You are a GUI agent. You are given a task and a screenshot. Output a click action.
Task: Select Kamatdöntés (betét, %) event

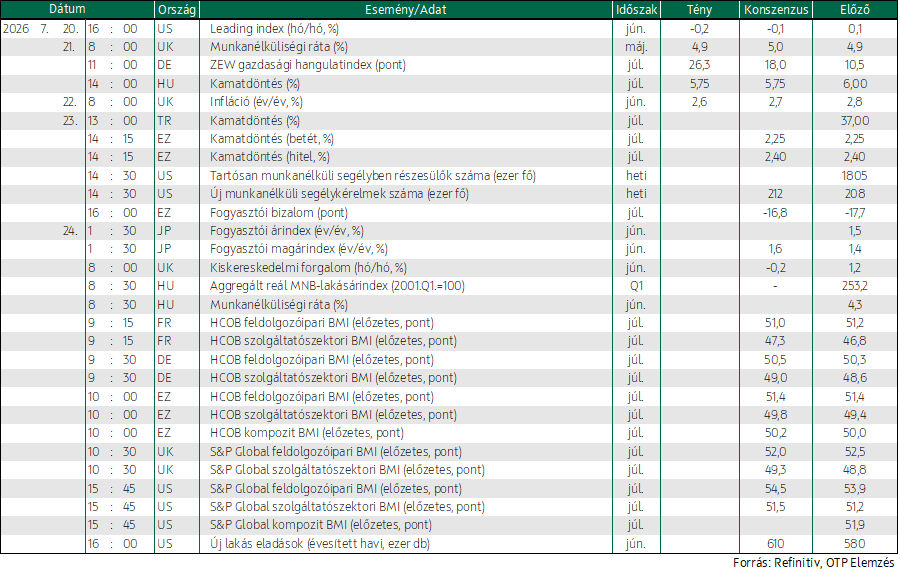click(x=271, y=139)
